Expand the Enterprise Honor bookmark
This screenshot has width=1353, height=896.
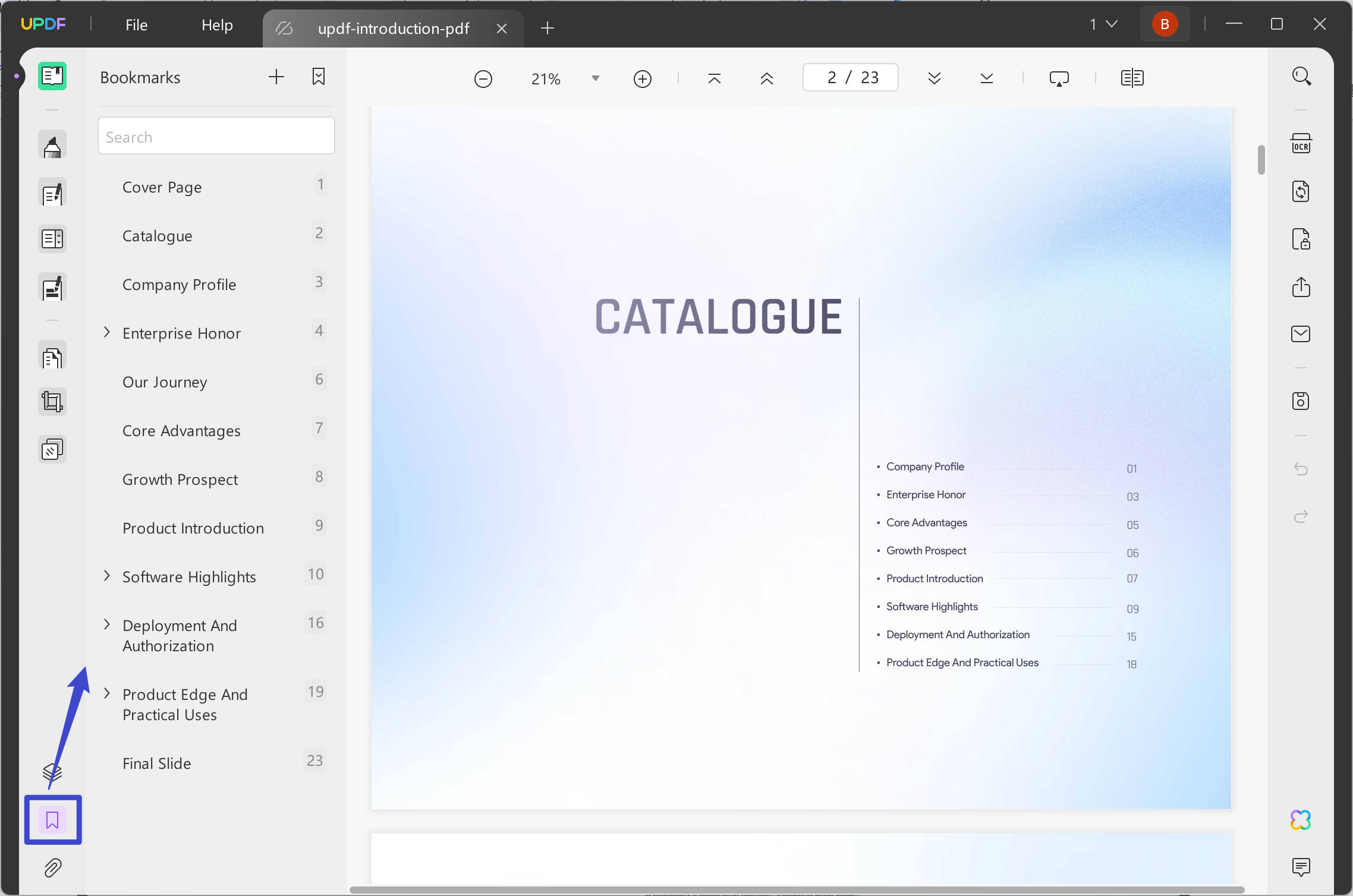tap(107, 332)
